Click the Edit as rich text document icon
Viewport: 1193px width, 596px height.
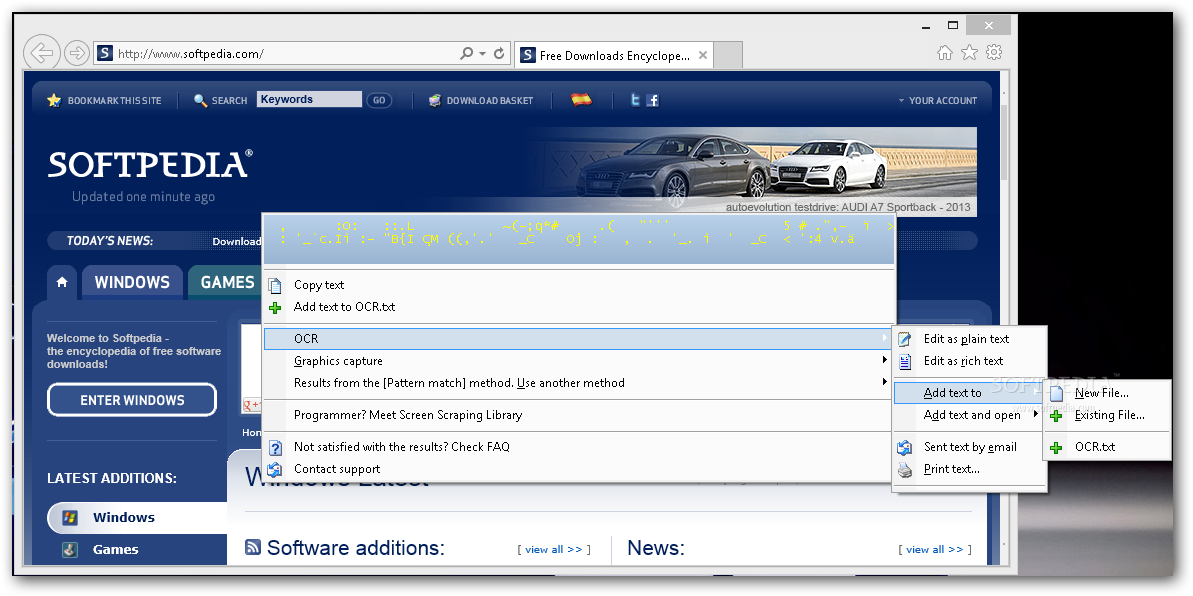point(905,362)
